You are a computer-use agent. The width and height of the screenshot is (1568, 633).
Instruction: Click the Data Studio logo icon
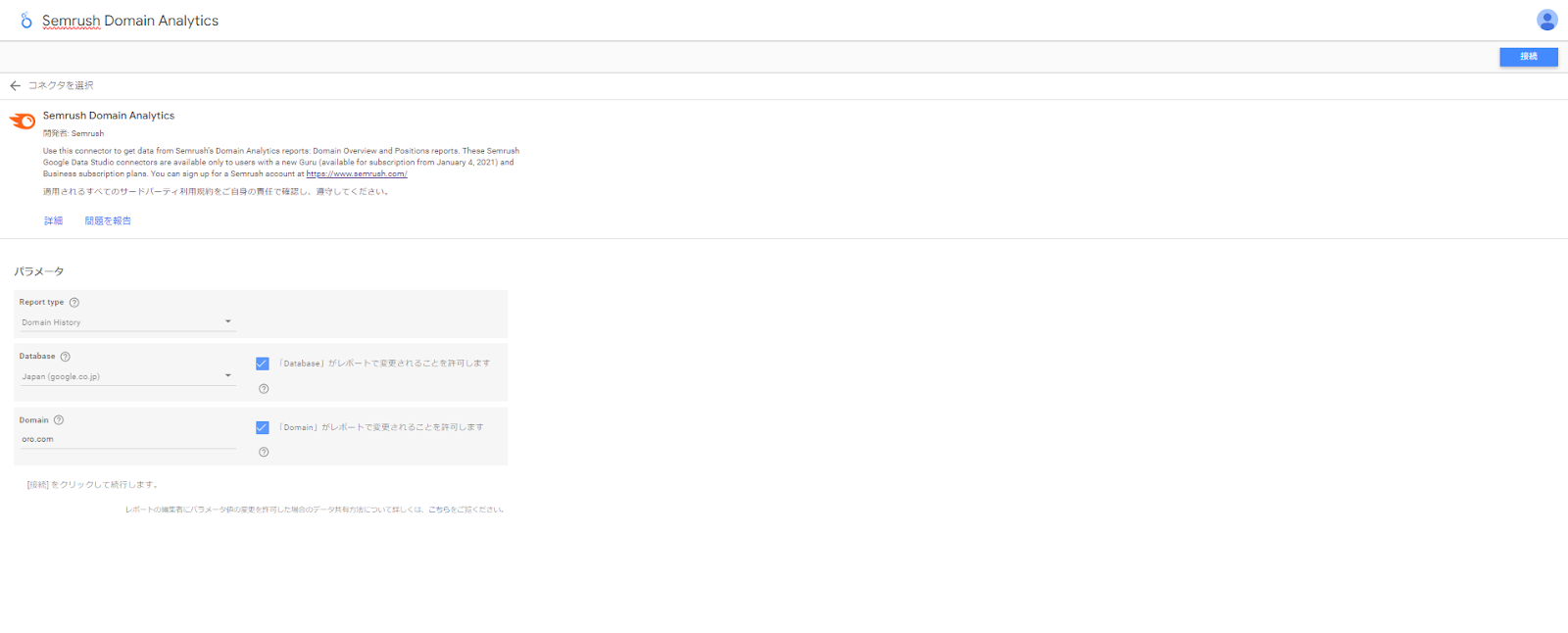[x=26, y=21]
